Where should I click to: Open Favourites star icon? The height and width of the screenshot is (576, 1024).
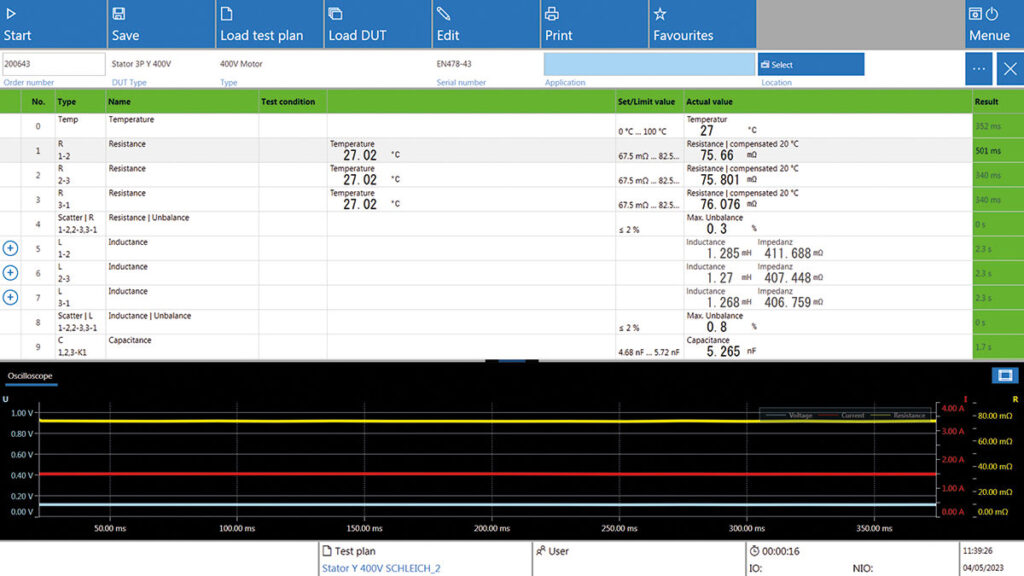click(660, 14)
